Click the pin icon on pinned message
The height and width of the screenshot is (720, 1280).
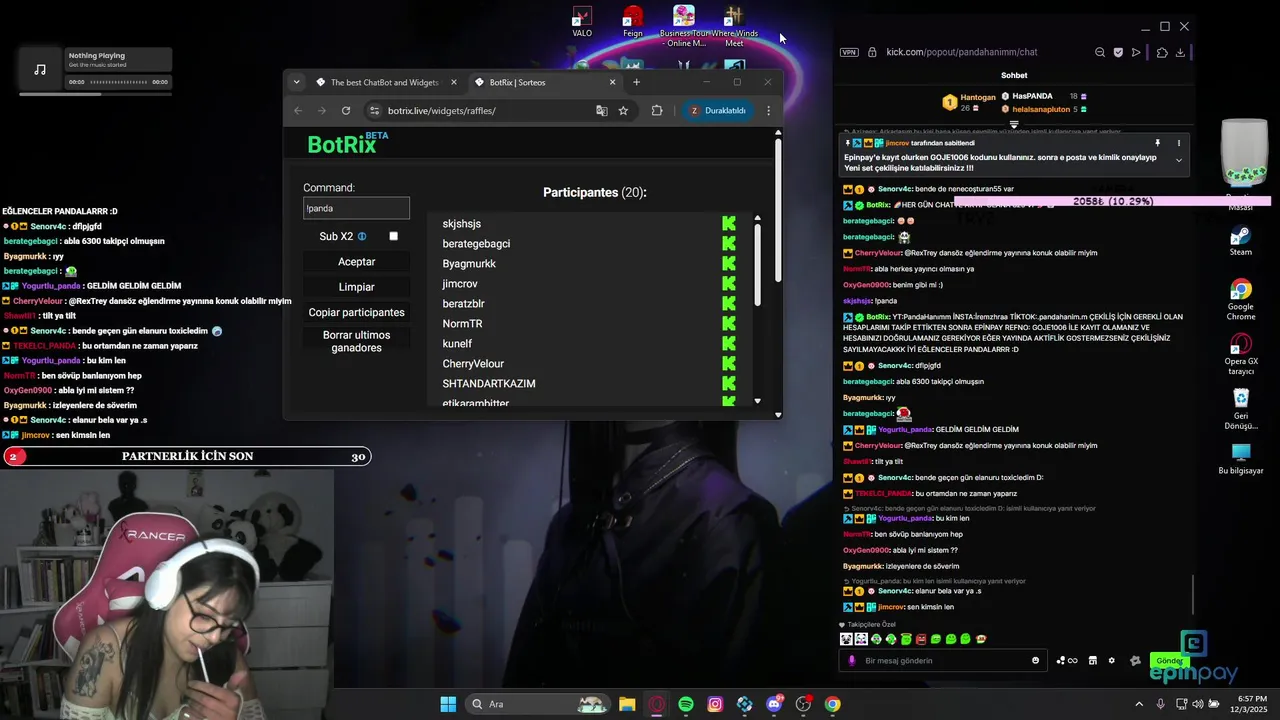[1157, 143]
